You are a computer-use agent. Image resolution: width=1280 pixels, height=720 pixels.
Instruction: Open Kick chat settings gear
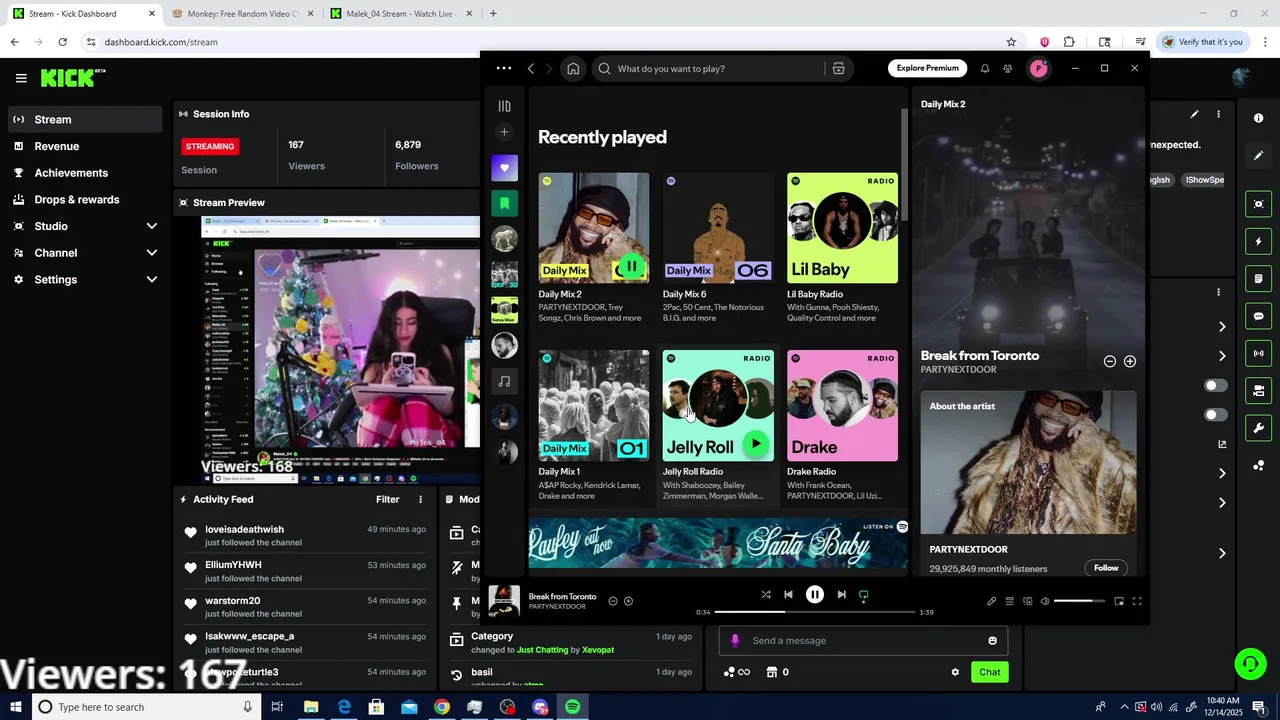[x=955, y=672]
